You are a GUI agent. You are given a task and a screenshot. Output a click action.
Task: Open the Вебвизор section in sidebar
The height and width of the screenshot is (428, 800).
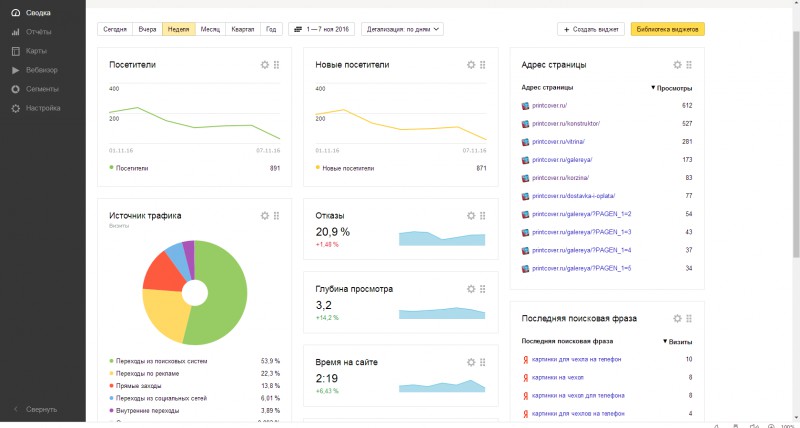tap(35, 70)
